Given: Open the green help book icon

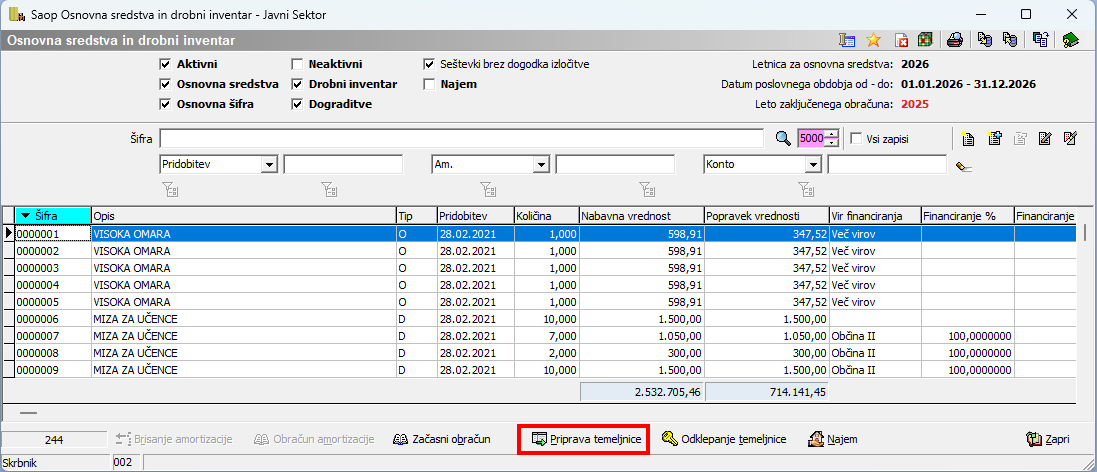Looking at the screenshot, I should [x=1070, y=40].
